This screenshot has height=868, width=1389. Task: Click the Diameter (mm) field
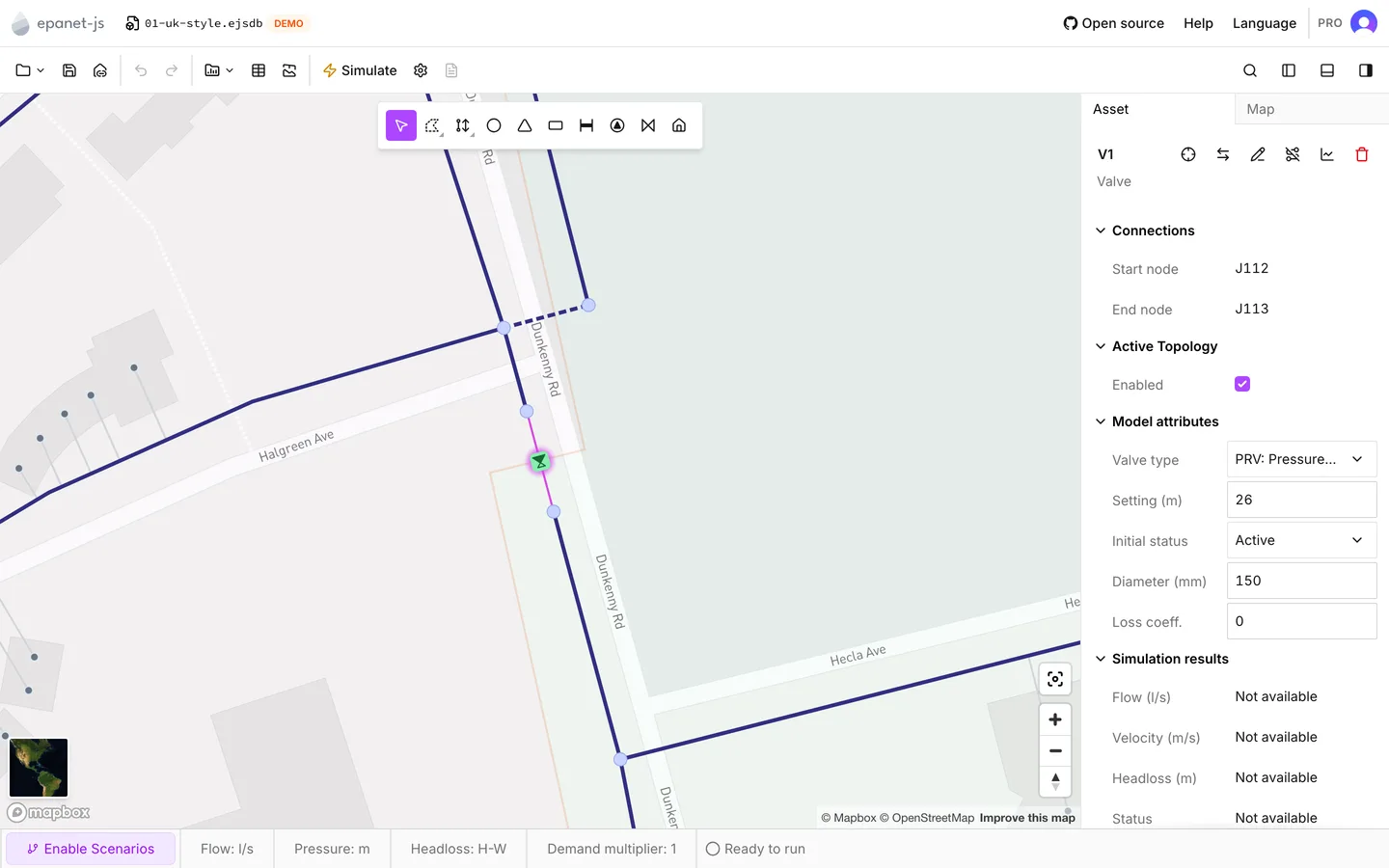pyautogui.click(x=1301, y=581)
